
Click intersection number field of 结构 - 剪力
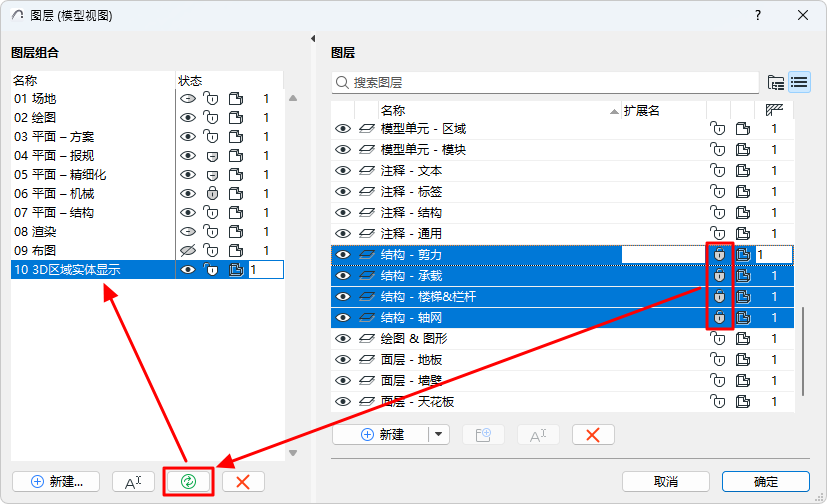[774, 255]
